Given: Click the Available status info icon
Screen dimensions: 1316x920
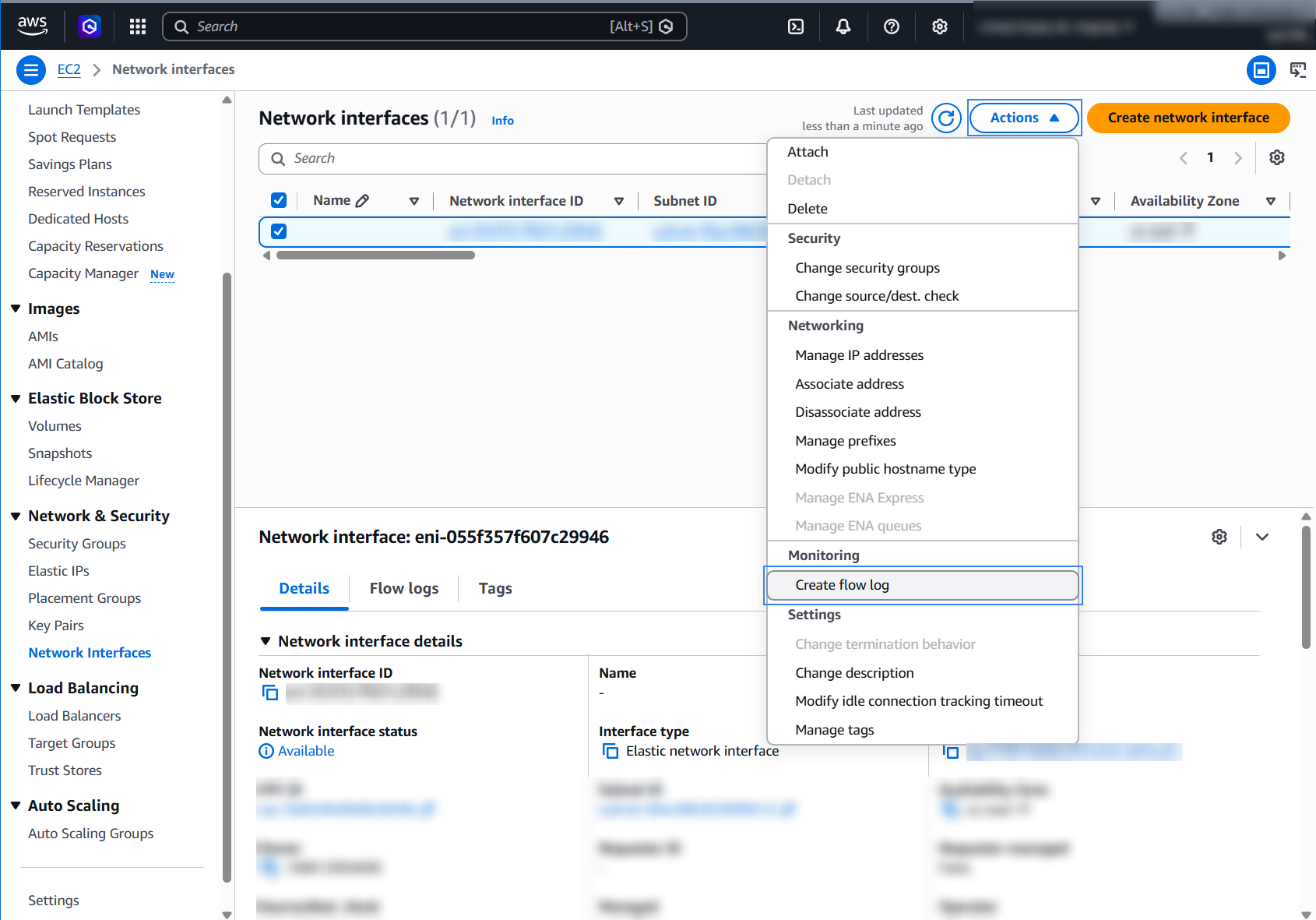Looking at the screenshot, I should pos(266,751).
